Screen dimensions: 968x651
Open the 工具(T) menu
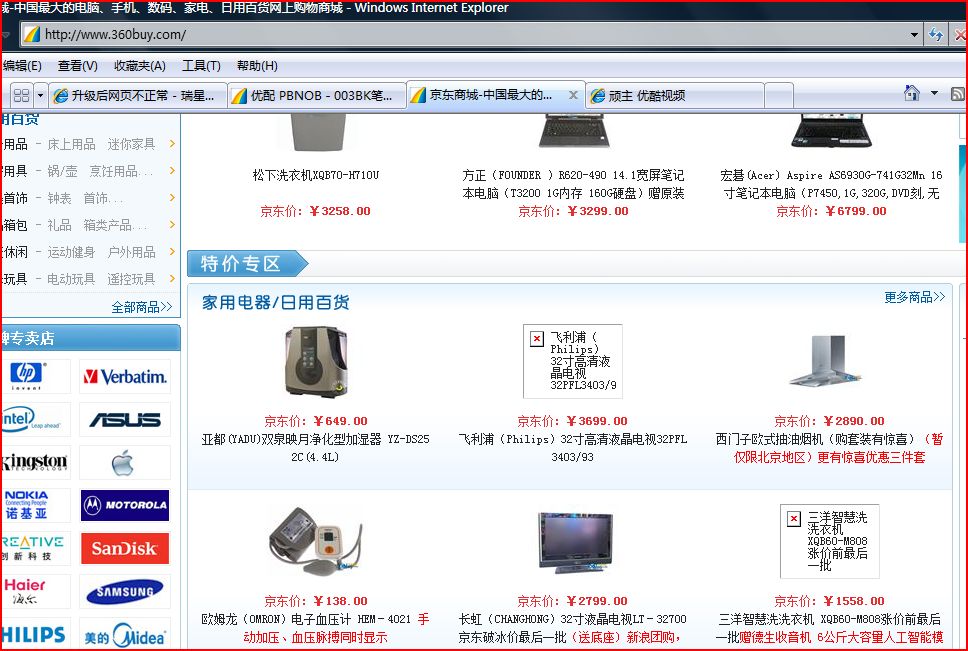[x=201, y=65]
